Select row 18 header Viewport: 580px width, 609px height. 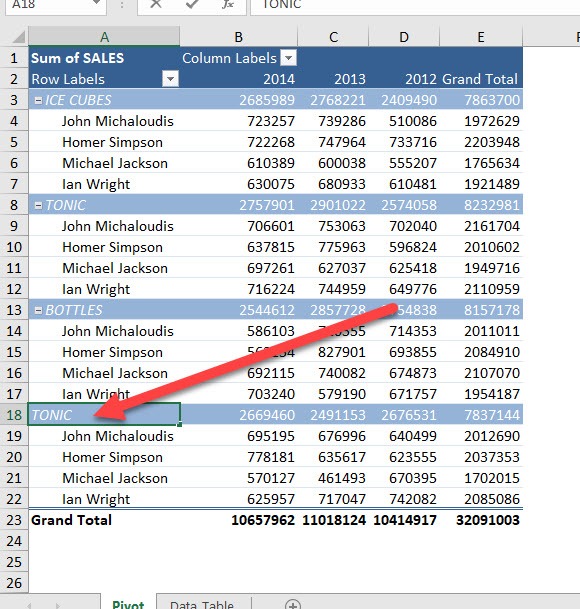[14, 415]
